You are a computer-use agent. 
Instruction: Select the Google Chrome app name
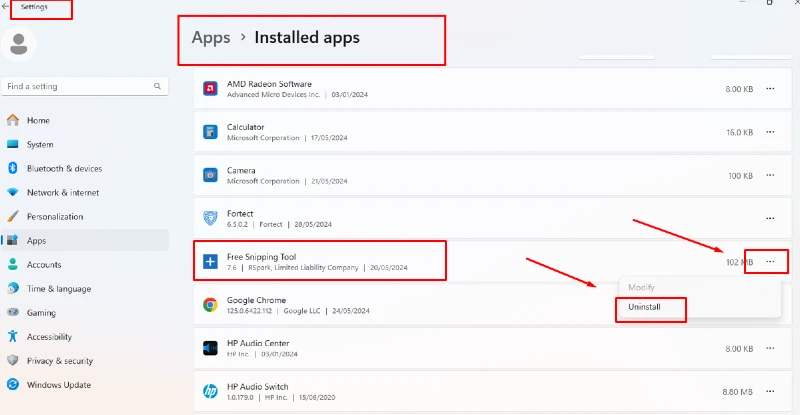tap(256, 300)
